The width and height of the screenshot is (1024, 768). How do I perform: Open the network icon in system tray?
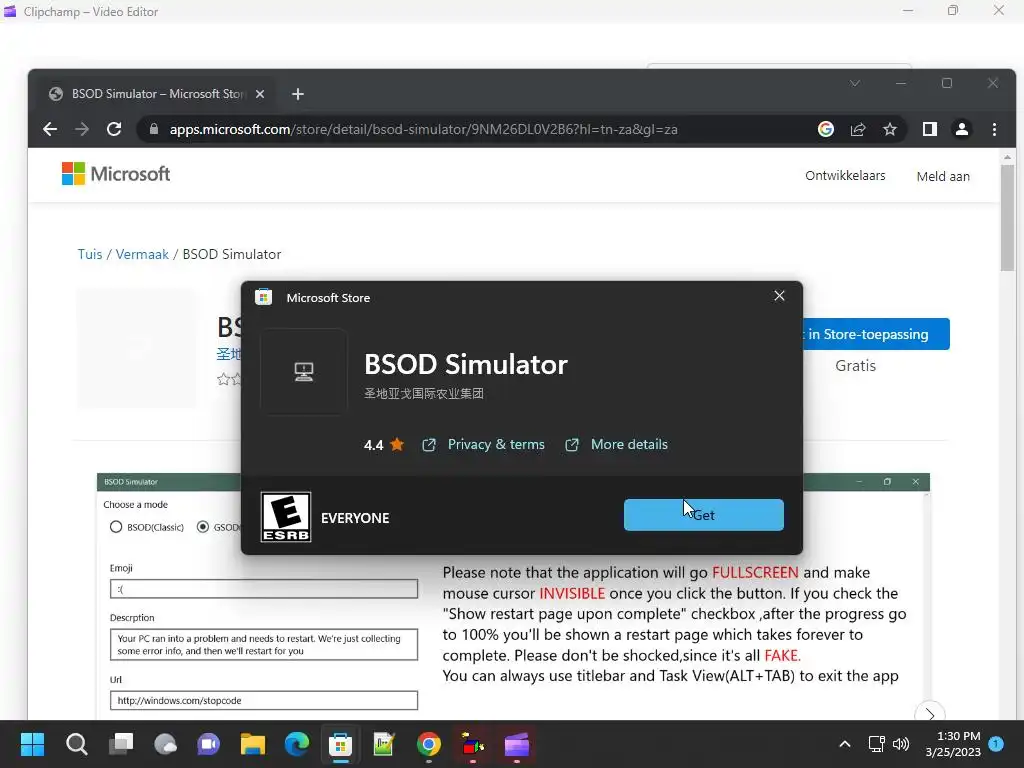click(x=876, y=744)
